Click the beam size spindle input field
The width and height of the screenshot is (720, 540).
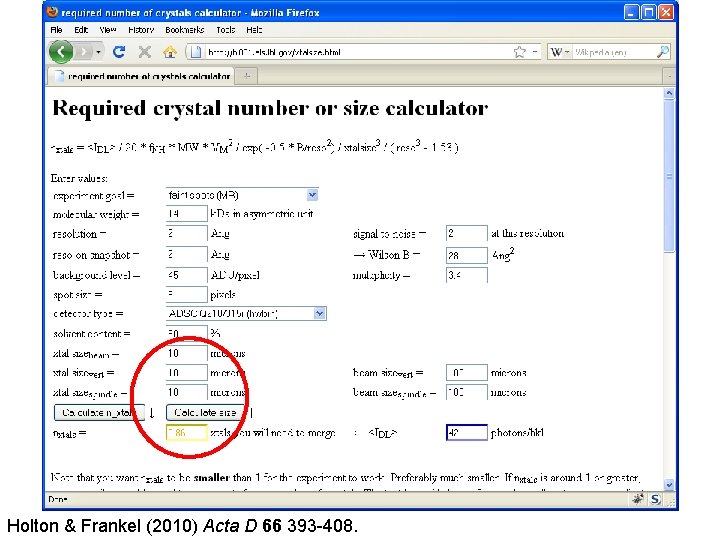(467, 392)
